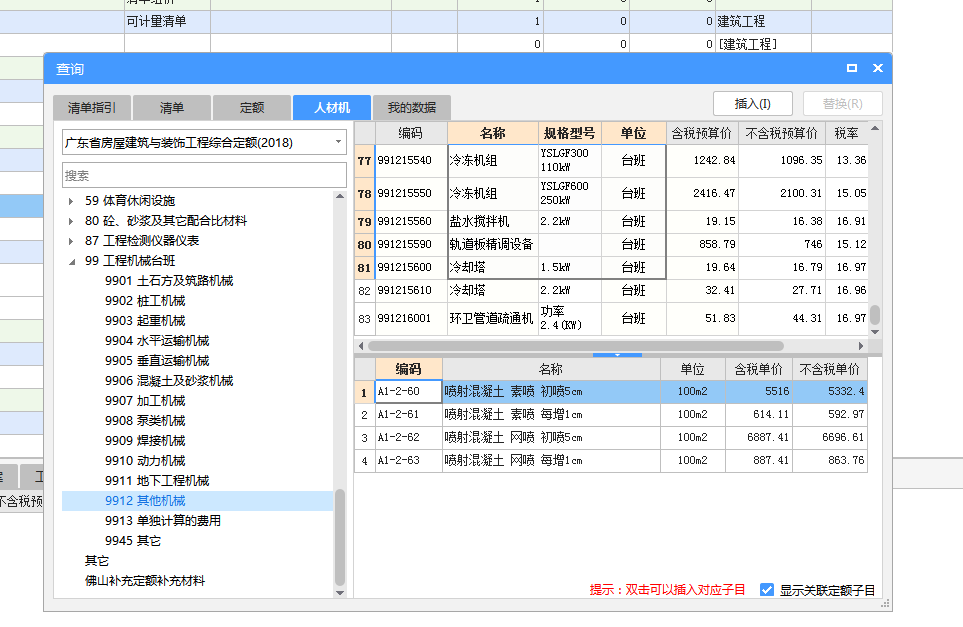Viewport: 963px width, 627px height.
Task: Click the dialog resize grip corner
Action: point(886,604)
